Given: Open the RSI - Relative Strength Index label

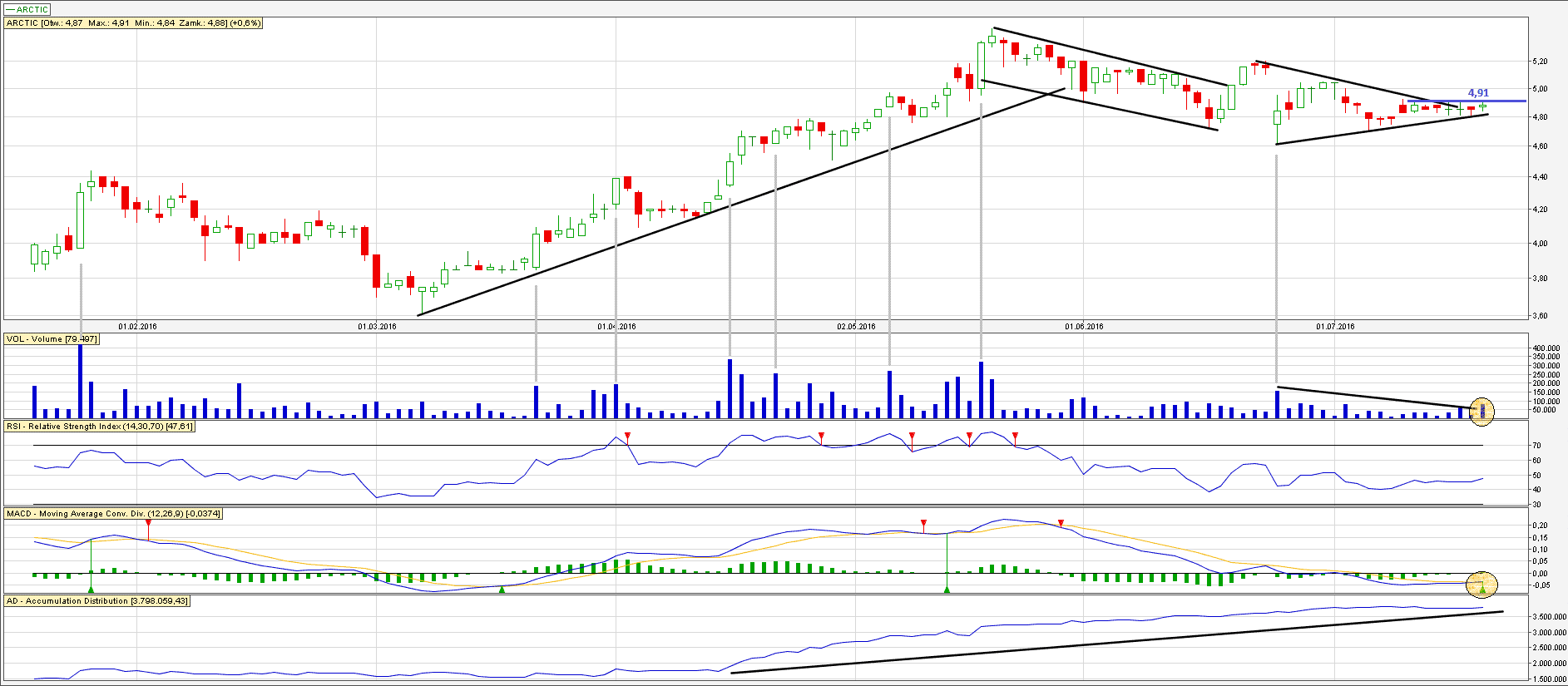Looking at the screenshot, I should pyautogui.click(x=100, y=427).
